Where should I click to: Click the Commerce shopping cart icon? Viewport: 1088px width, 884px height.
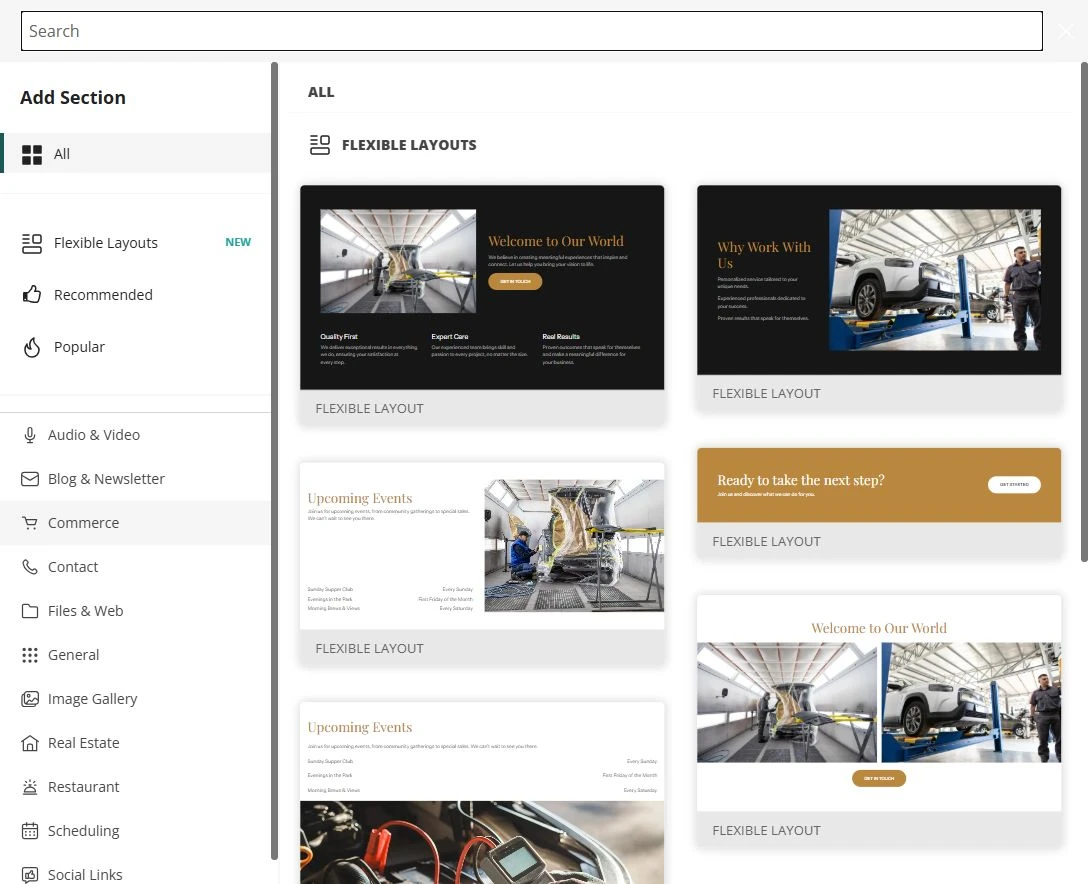(x=30, y=523)
